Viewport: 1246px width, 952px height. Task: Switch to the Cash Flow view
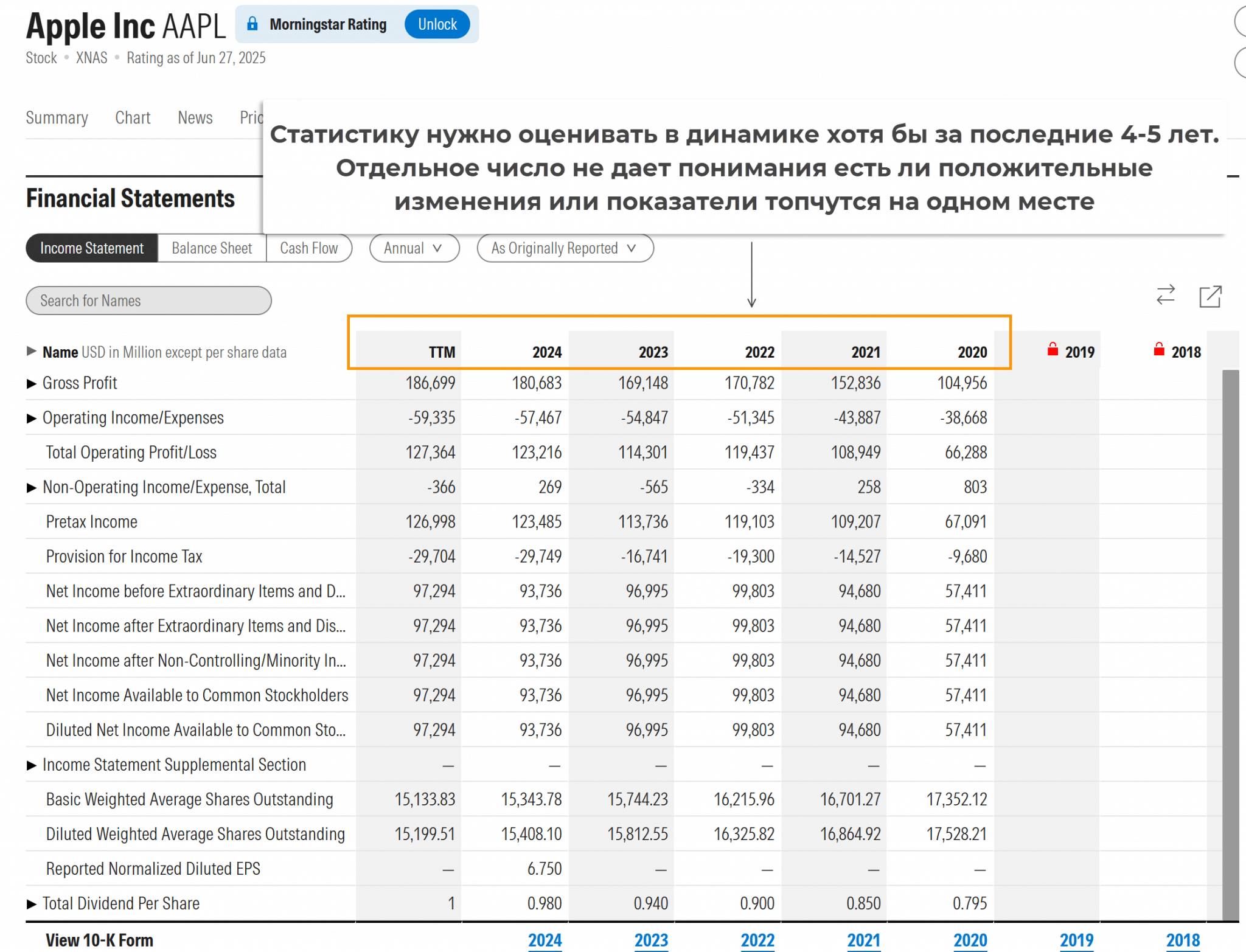(x=308, y=248)
